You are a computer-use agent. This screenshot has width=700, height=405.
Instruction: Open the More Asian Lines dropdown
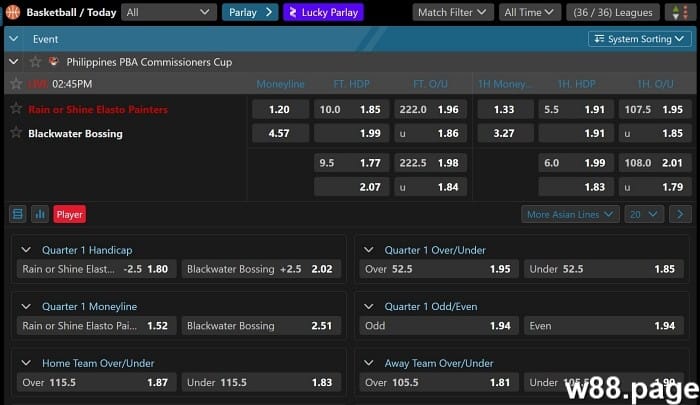pyautogui.click(x=570, y=214)
